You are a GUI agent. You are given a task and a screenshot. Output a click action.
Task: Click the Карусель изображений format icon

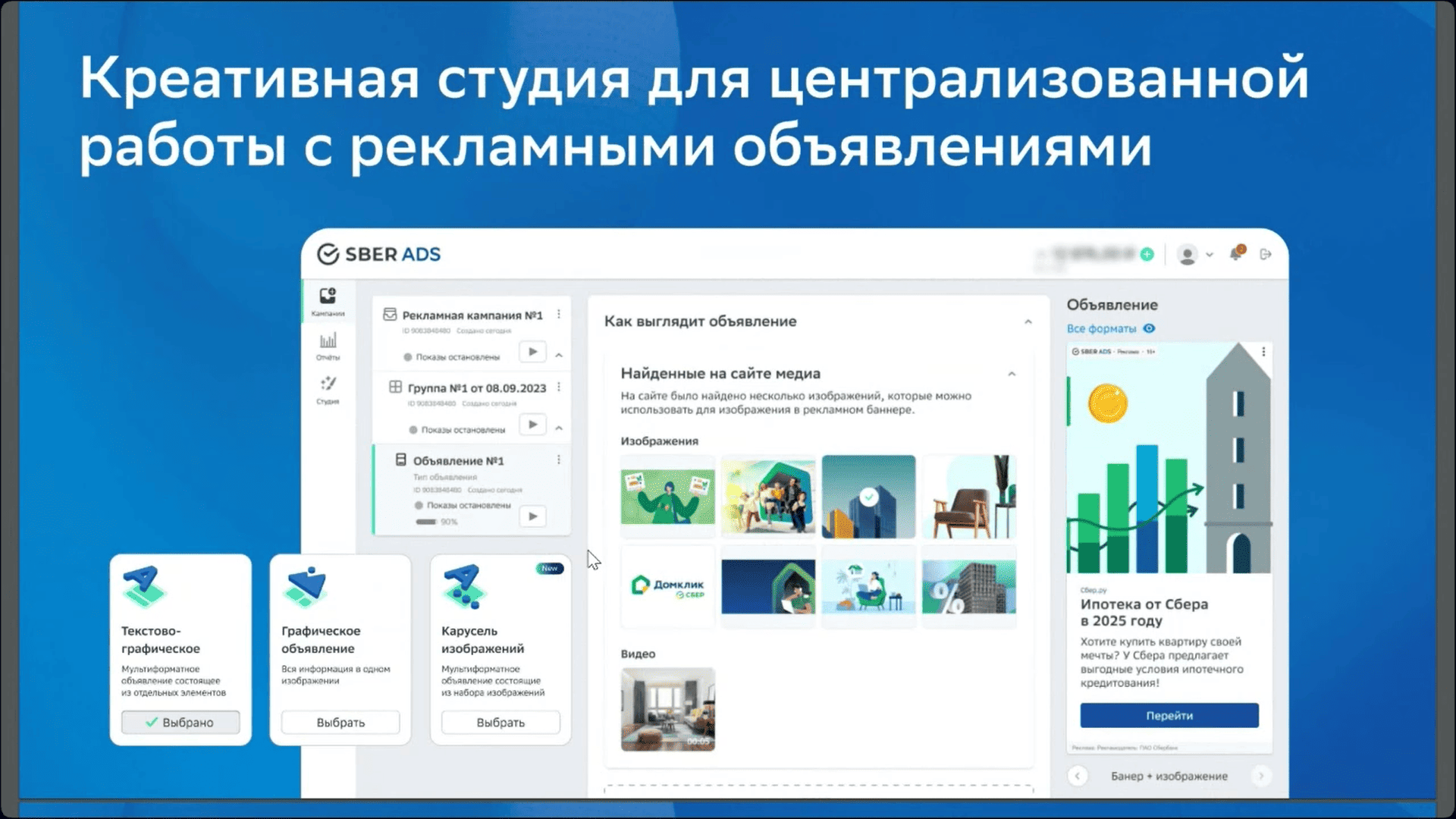point(464,587)
